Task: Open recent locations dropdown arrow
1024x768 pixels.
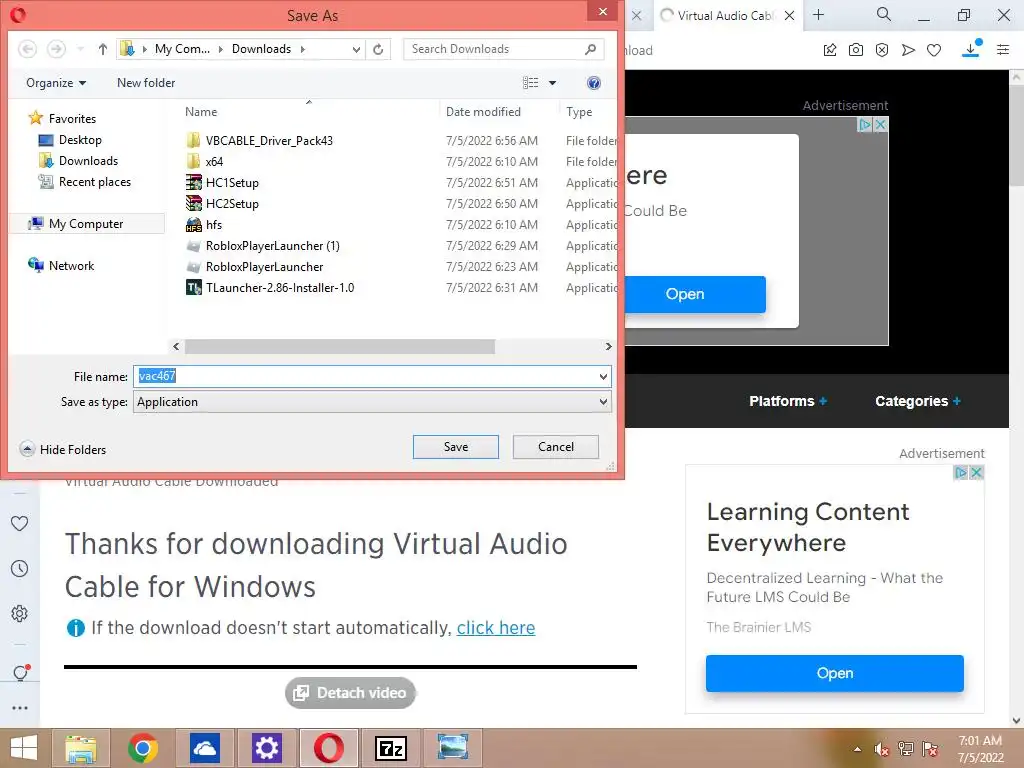Action: pos(80,49)
